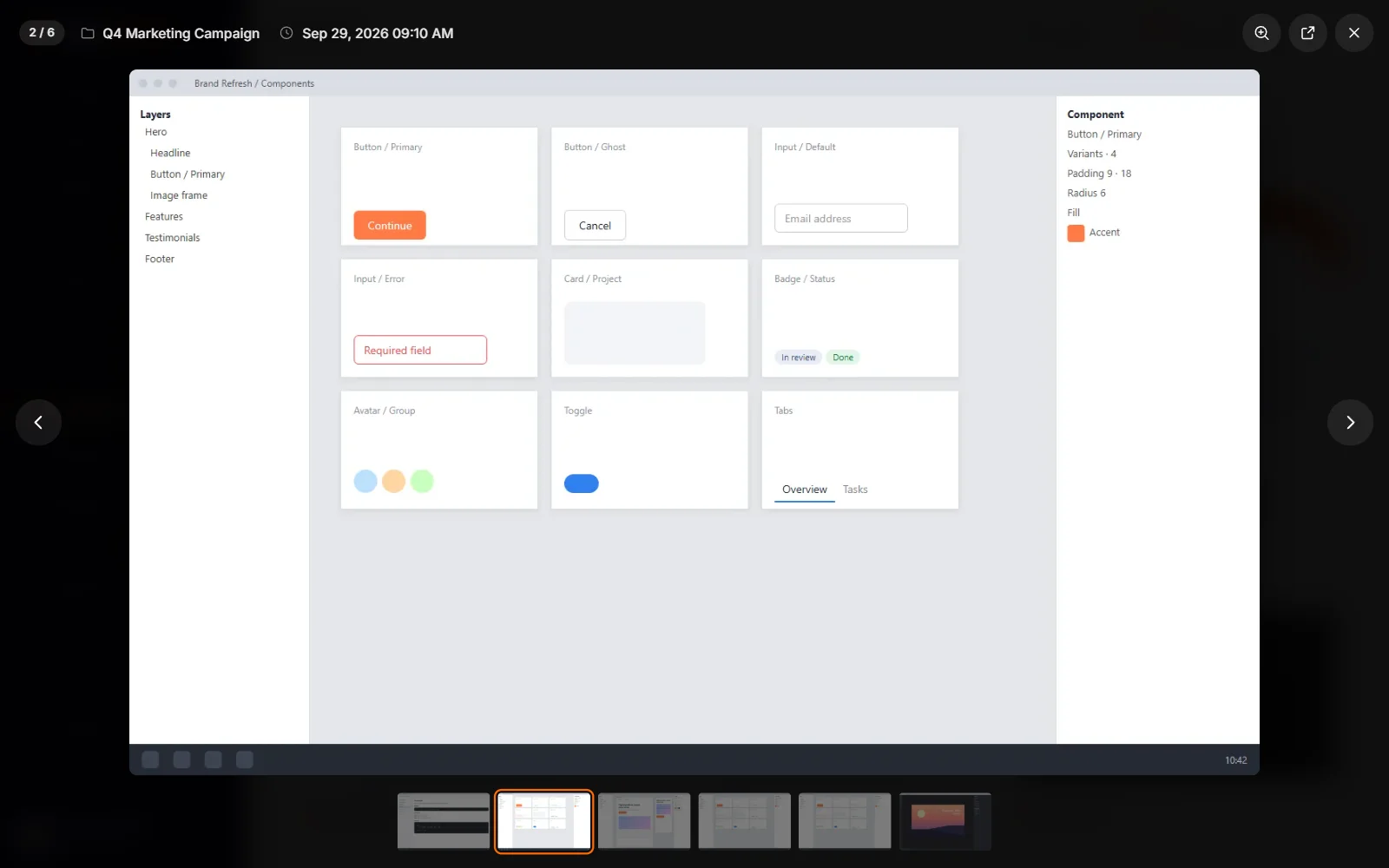
Task: Click the Fill property label
Action: click(1074, 213)
